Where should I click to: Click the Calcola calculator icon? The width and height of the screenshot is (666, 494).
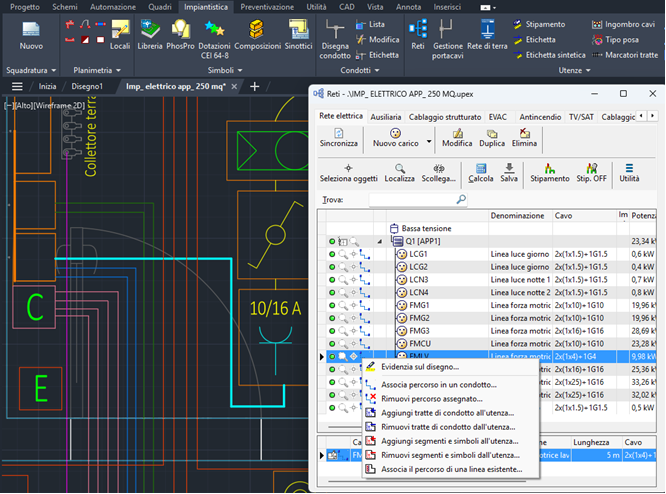[x=481, y=170]
